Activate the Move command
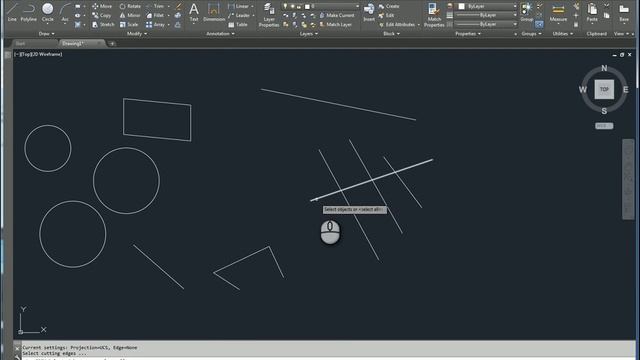 (x=102, y=6)
